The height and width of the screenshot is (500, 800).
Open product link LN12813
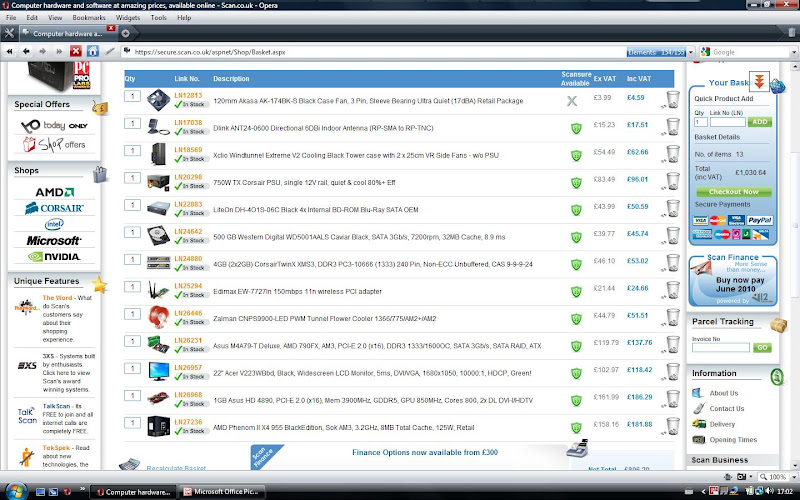coord(188,95)
